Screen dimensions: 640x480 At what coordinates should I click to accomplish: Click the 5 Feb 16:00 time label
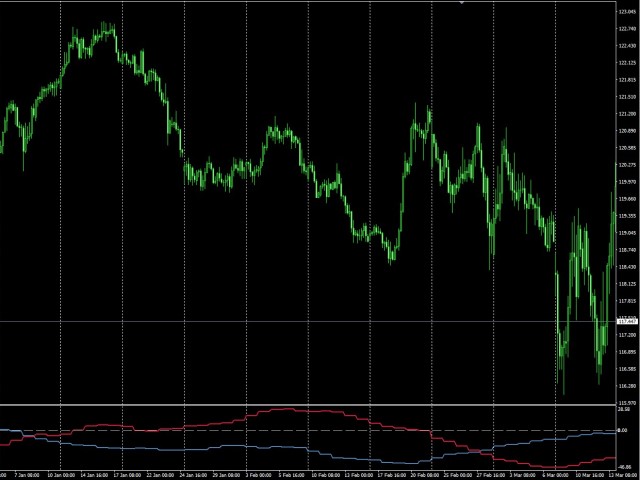pyautogui.click(x=291, y=476)
